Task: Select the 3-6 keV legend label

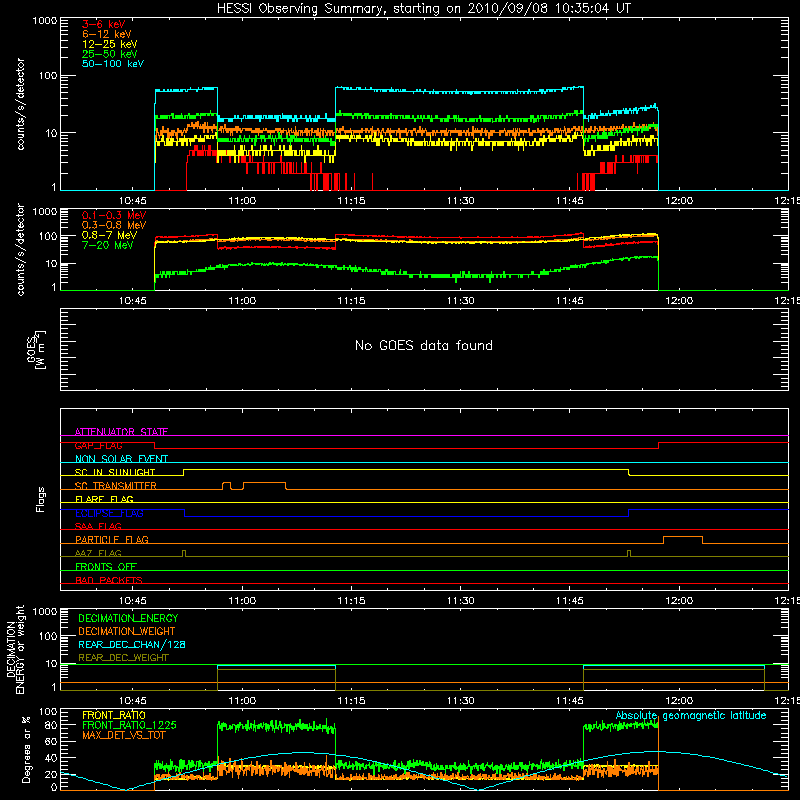Action: tap(104, 24)
